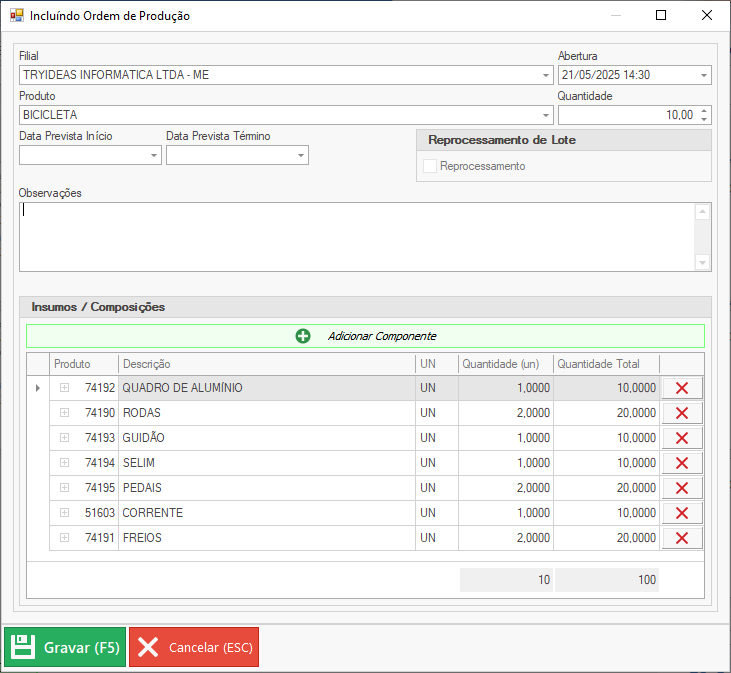Expand the 74194 SELIM row
Viewport: 731px width, 673px height.
tap(64, 463)
